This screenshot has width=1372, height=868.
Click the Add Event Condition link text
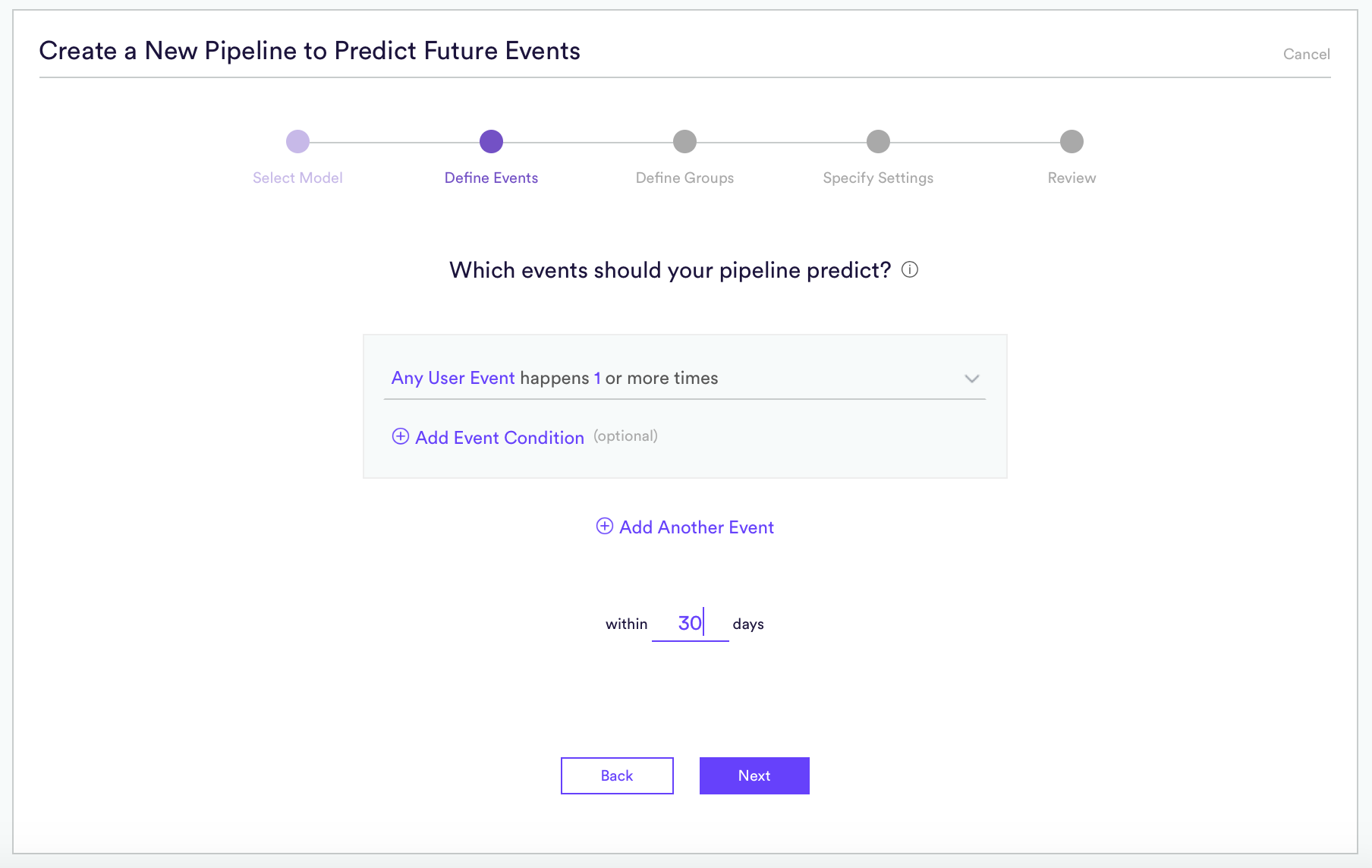[x=499, y=437]
